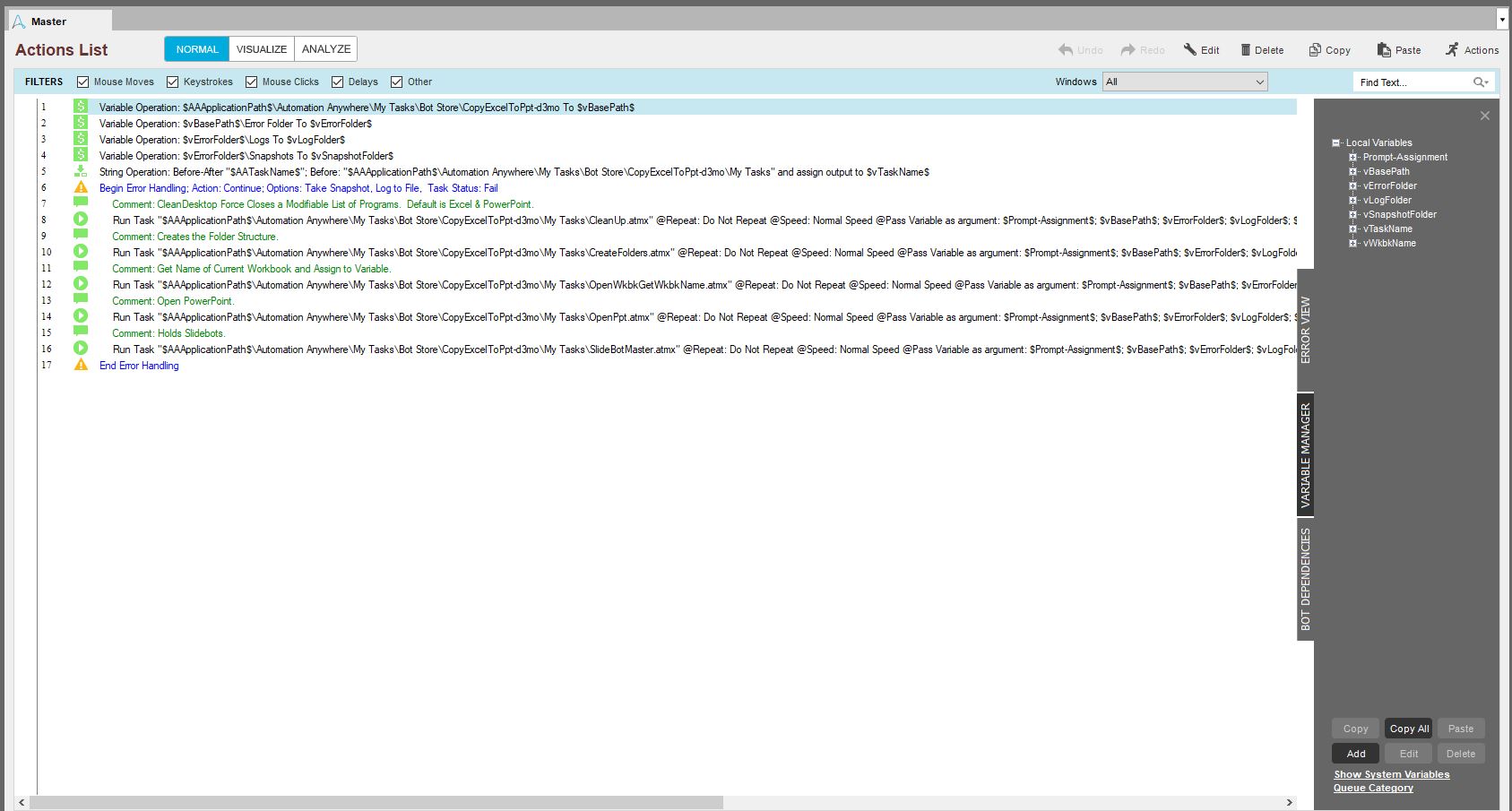
Task: Switch to the VISUALIZE view tab
Action: point(262,49)
